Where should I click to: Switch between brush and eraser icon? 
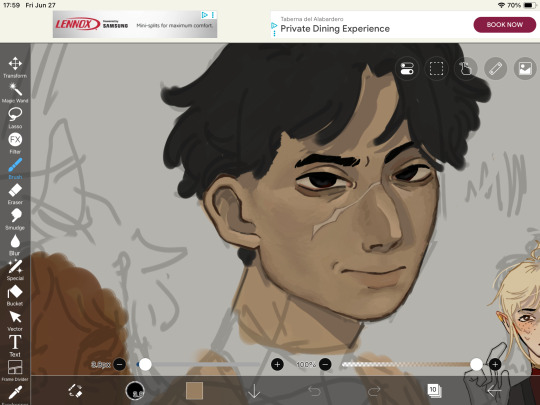click(75, 391)
